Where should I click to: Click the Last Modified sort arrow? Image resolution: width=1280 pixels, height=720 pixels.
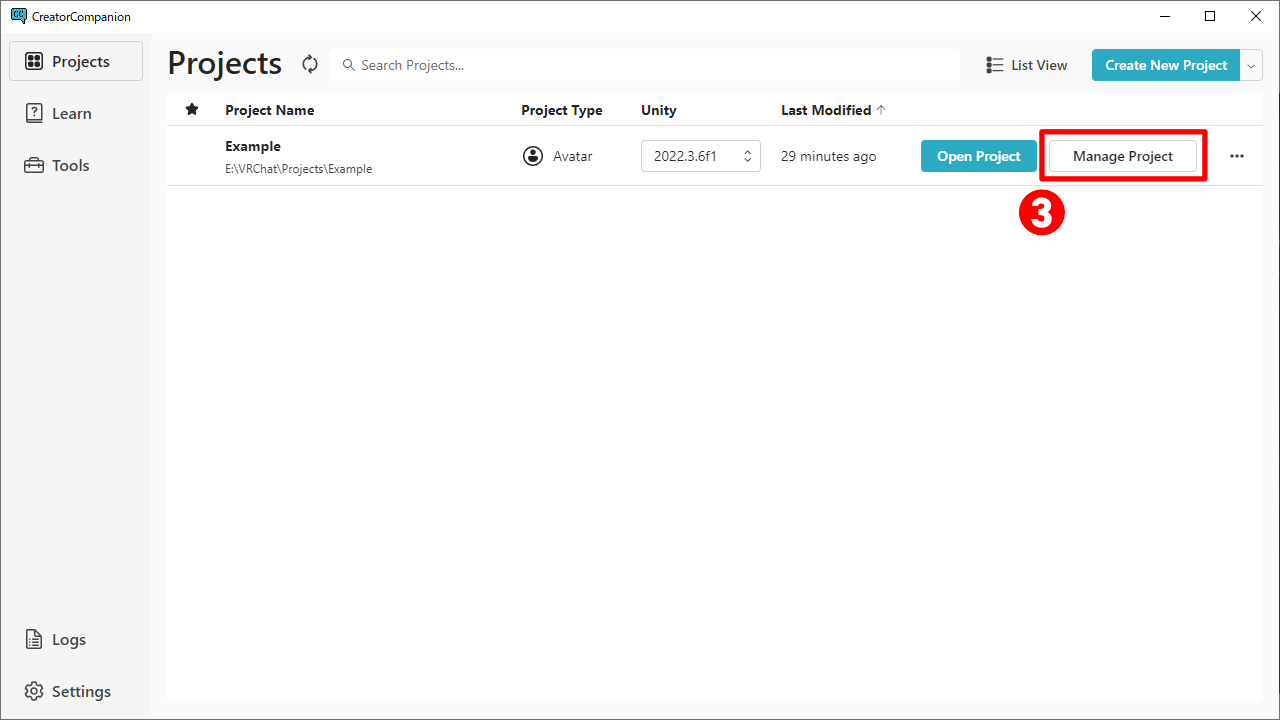(881, 110)
